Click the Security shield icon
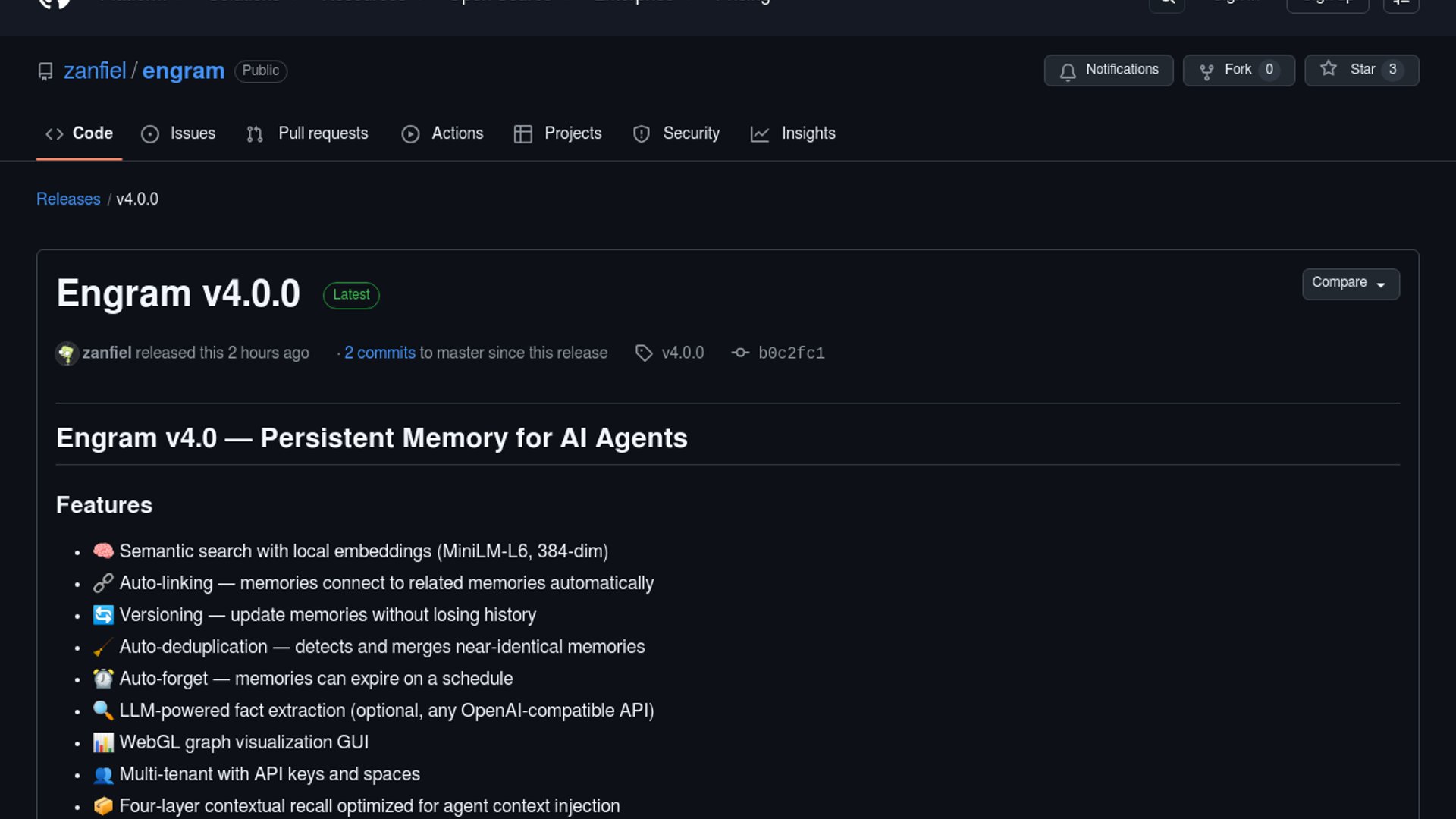Image resolution: width=1456 pixels, height=819 pixels. coord(642,134)
